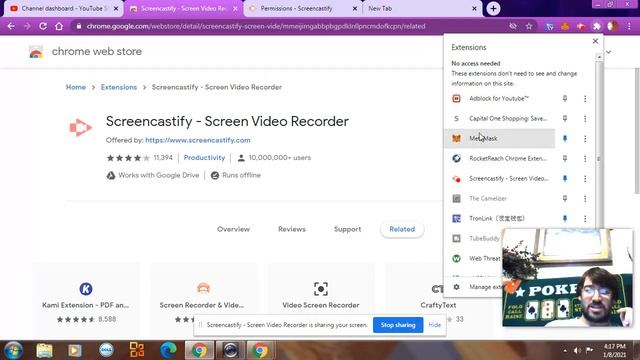640x360 pixels.
Task: Switch to the Reviews tab
Action: click(x=292, y=229)
